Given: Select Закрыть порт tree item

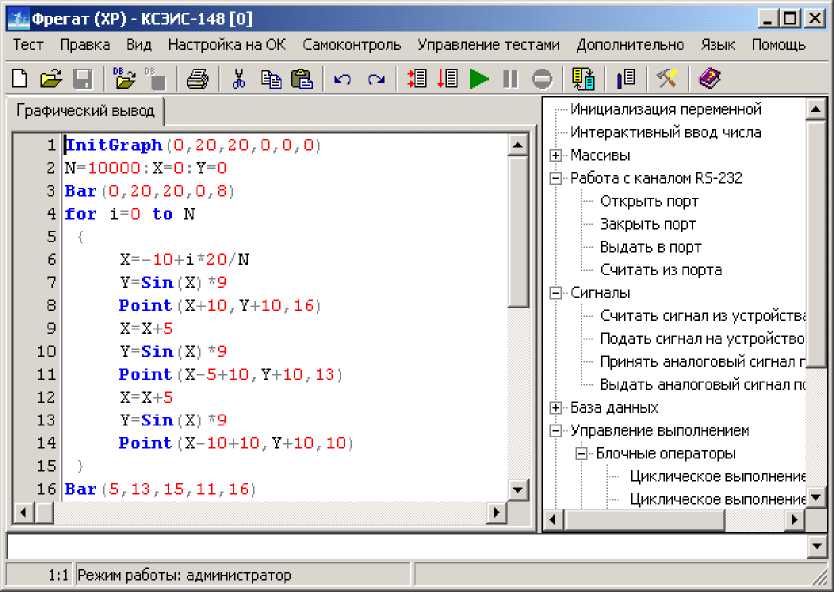Looking at the screenshot, I should point(648,224).
